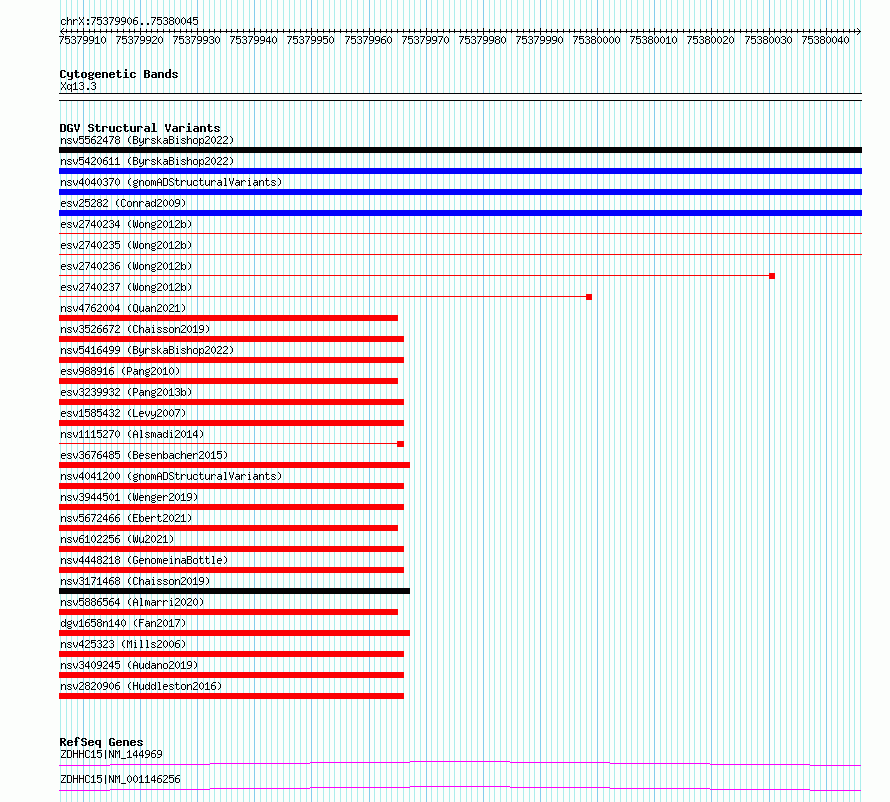Select the esv2740236 (Wong2012b) label

(x=126, y=266)
